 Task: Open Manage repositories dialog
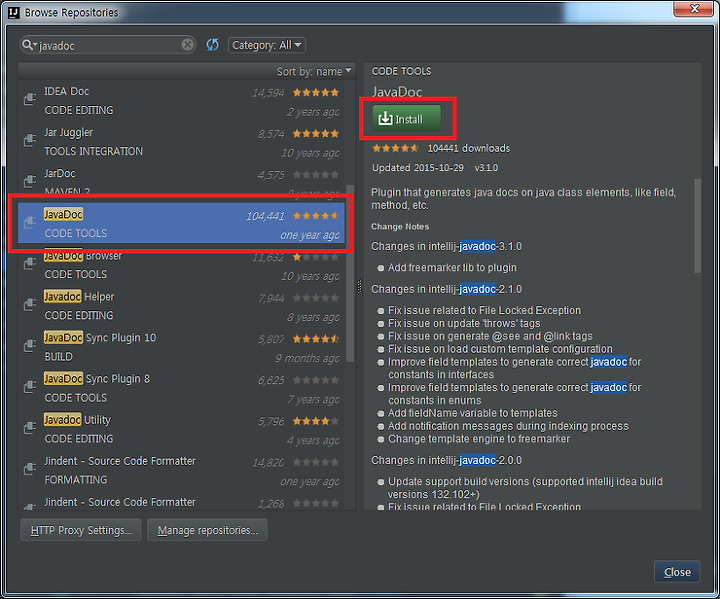(x=208, y=530)
